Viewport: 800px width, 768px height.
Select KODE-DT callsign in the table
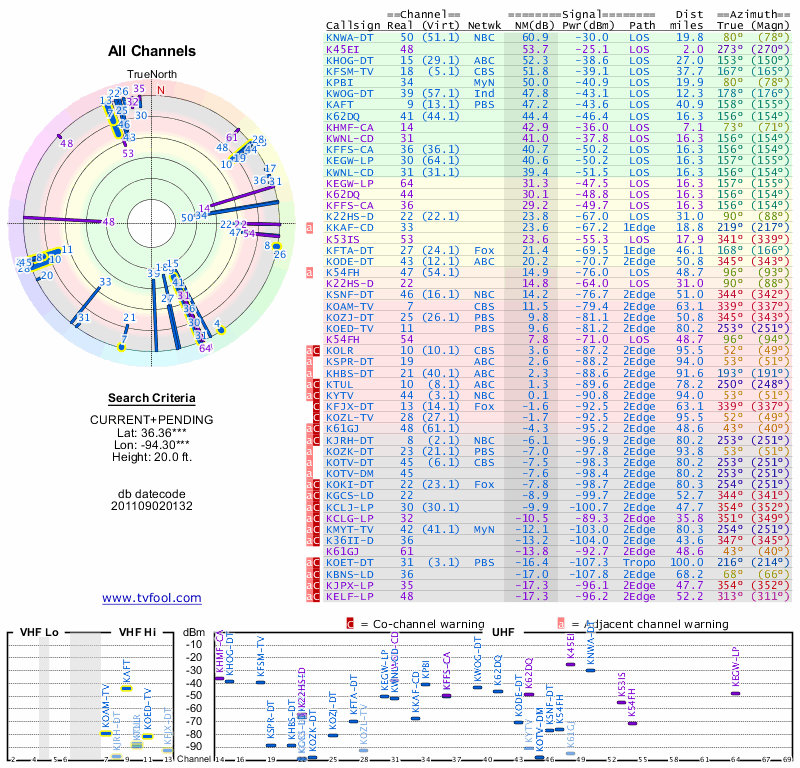pyautogui.click(x=349, y=262)
